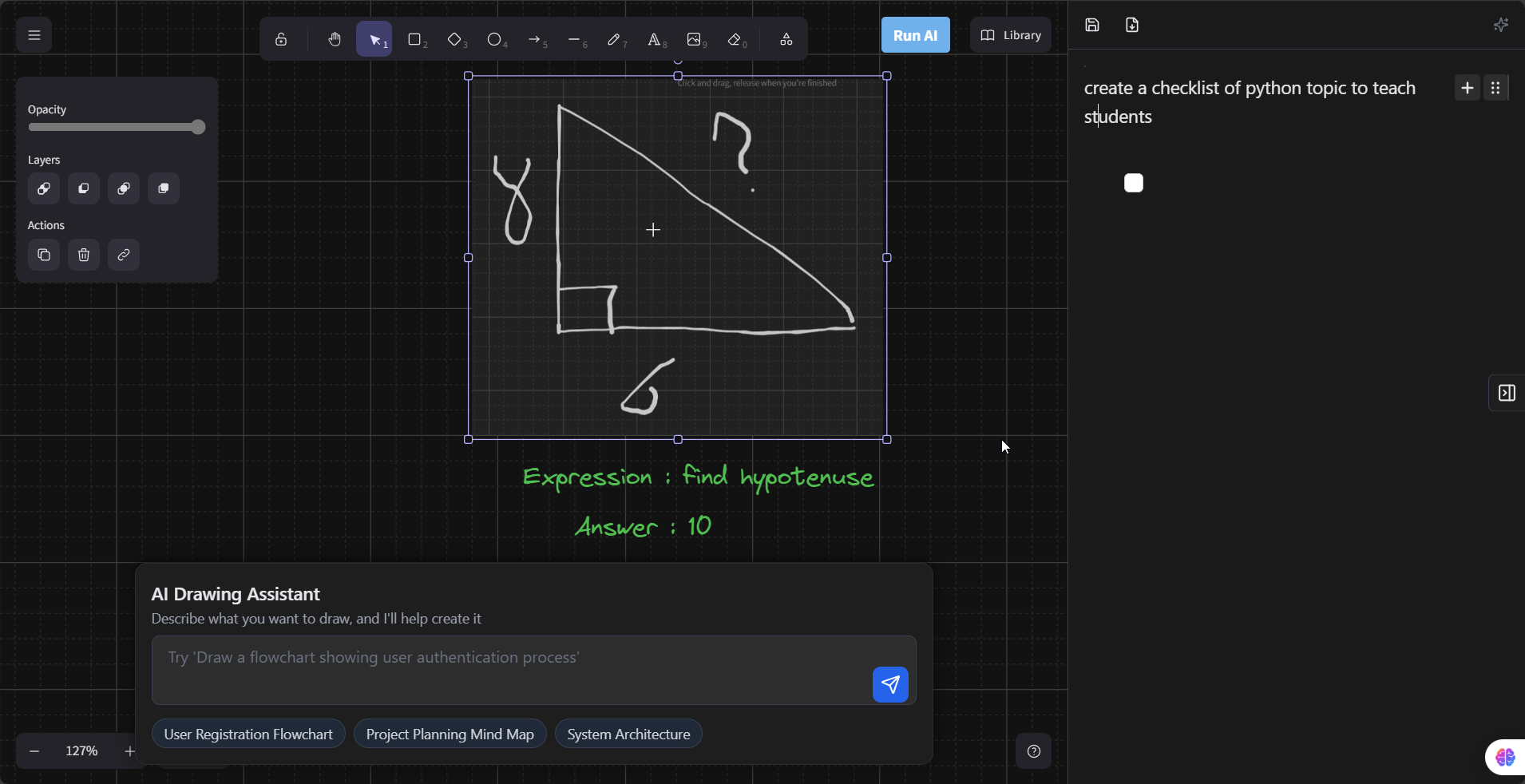
Task: Select the Ellipse tool
Action: tap(494, 39)
